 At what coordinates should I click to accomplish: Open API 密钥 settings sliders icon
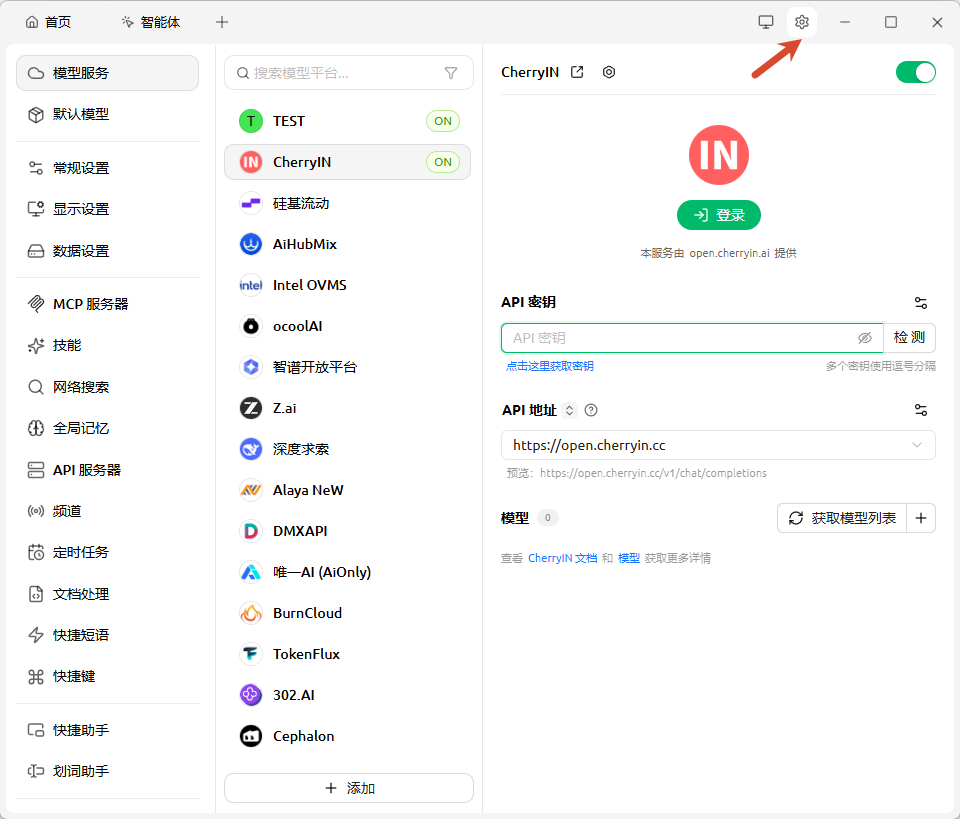point(921,302)
